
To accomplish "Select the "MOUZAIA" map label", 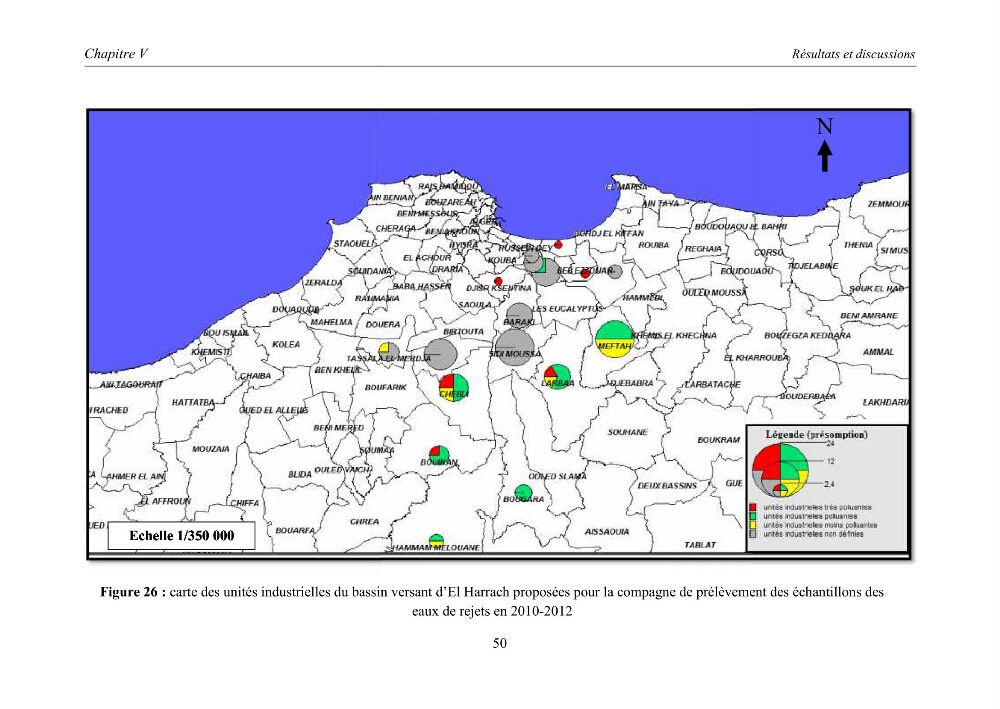I will (210, 450).
